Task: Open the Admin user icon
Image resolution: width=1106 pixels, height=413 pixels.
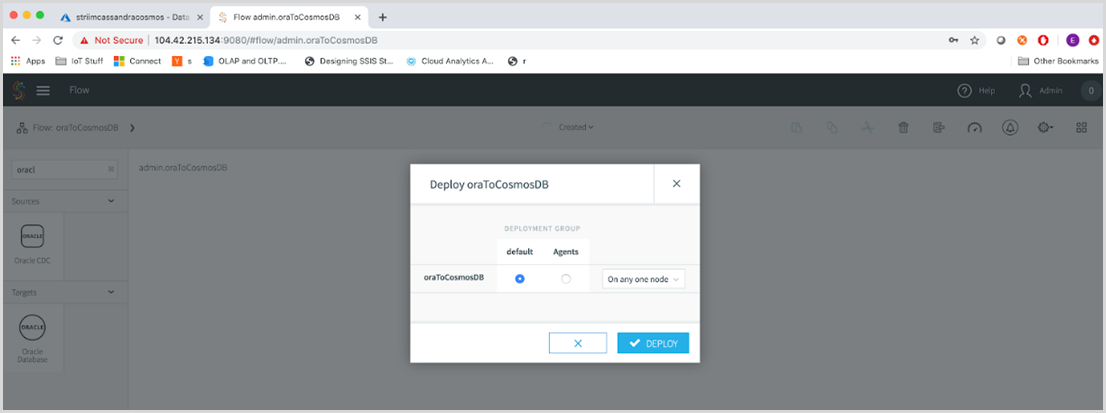Action: coord(1026,90)
